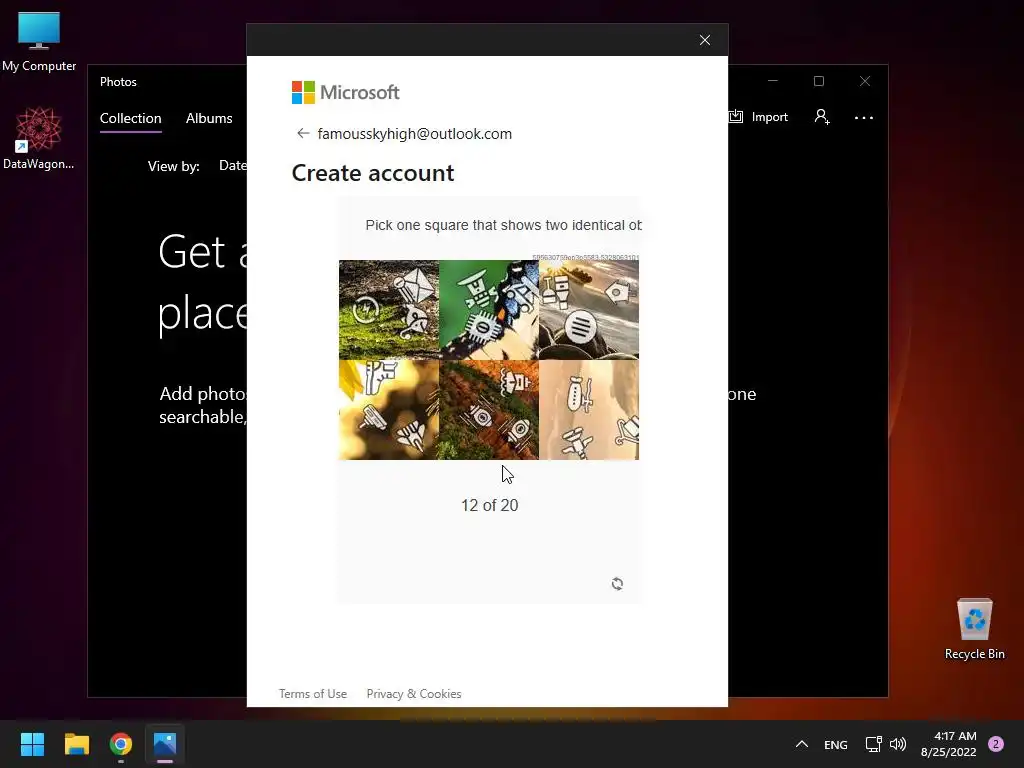
Task: Click the ENG language indicator
Action: coord(836,744)
